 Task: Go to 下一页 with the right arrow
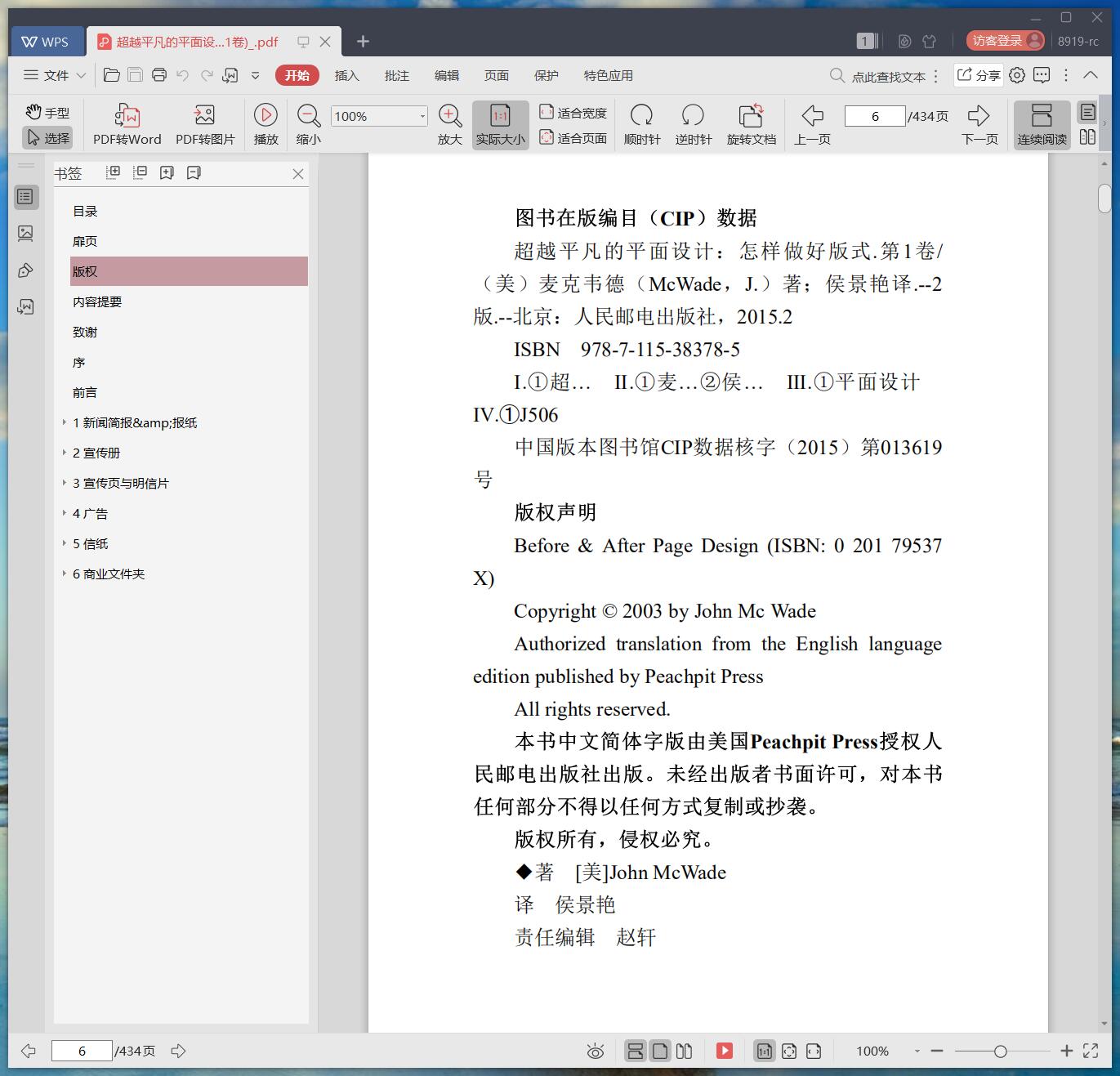point(979,115)
